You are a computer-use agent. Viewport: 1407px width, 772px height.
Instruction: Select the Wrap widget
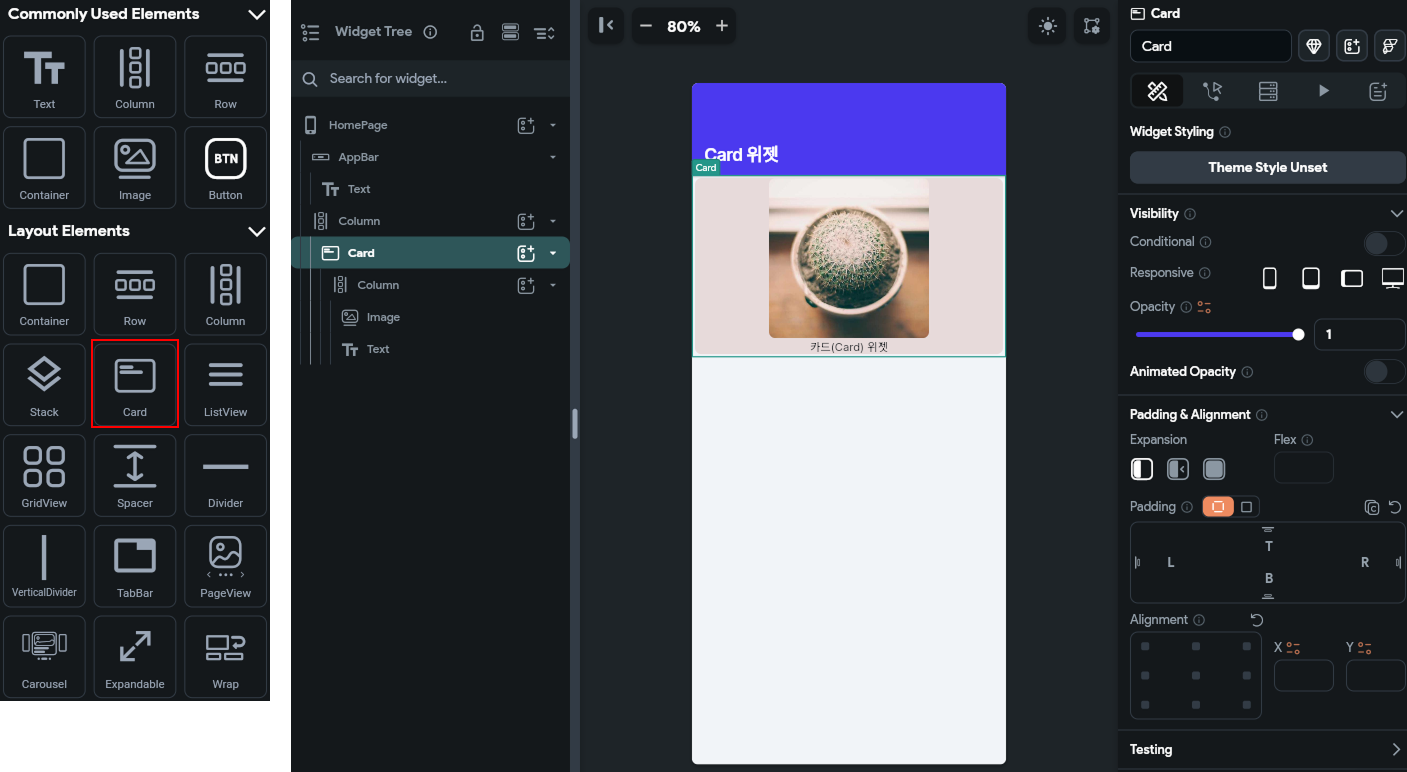pos(226,657)
